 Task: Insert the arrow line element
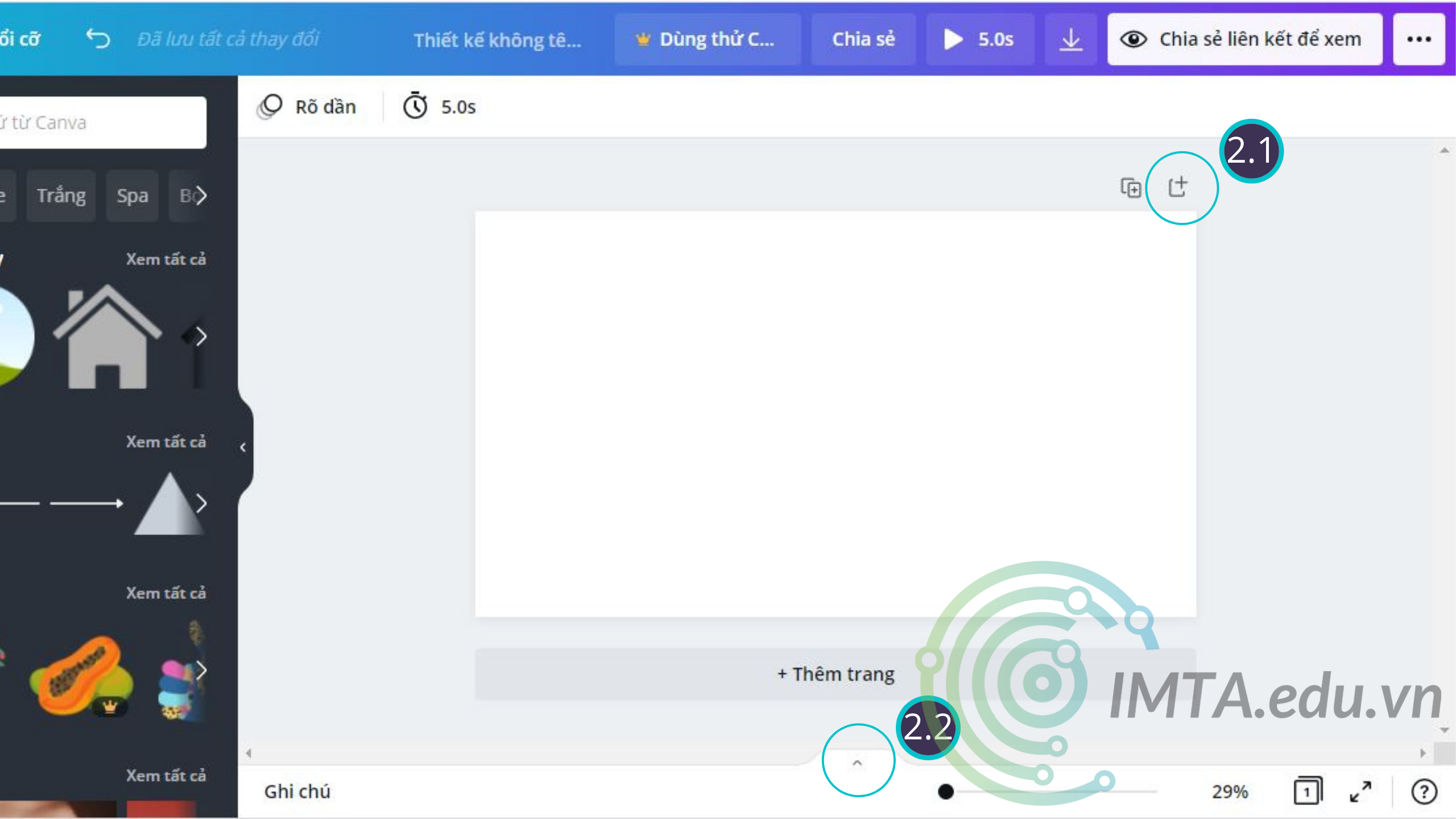pos(86,503)
